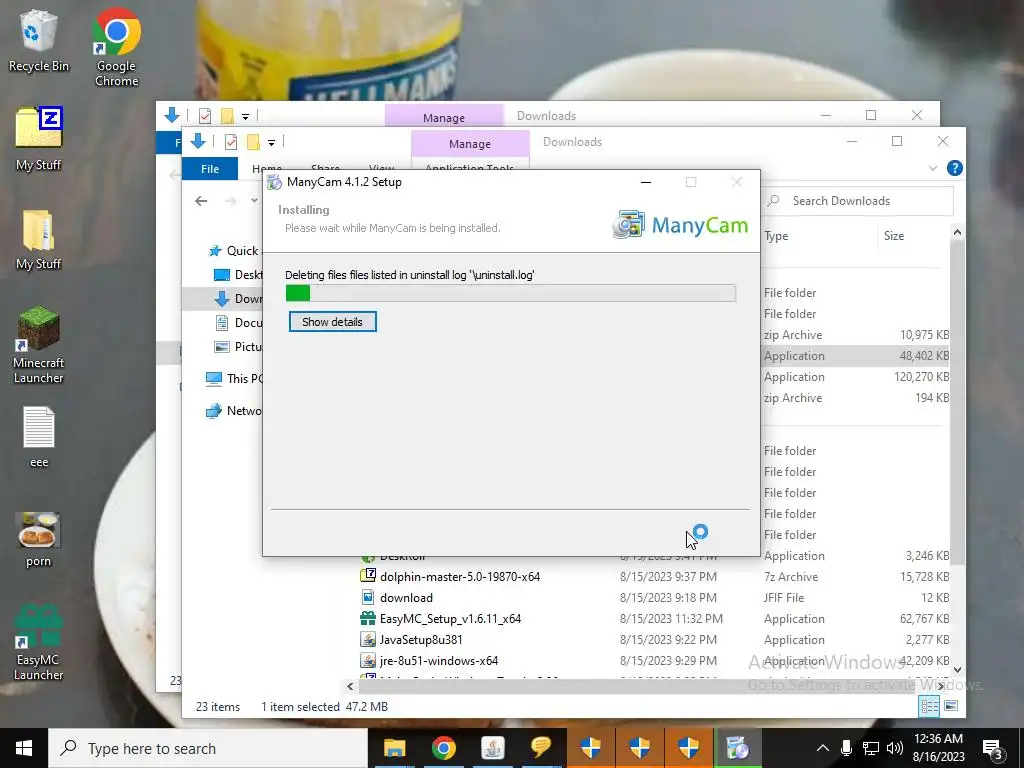Open the Manage tab in front Explorer
The image size is (1024, 768).
point(470,144)
